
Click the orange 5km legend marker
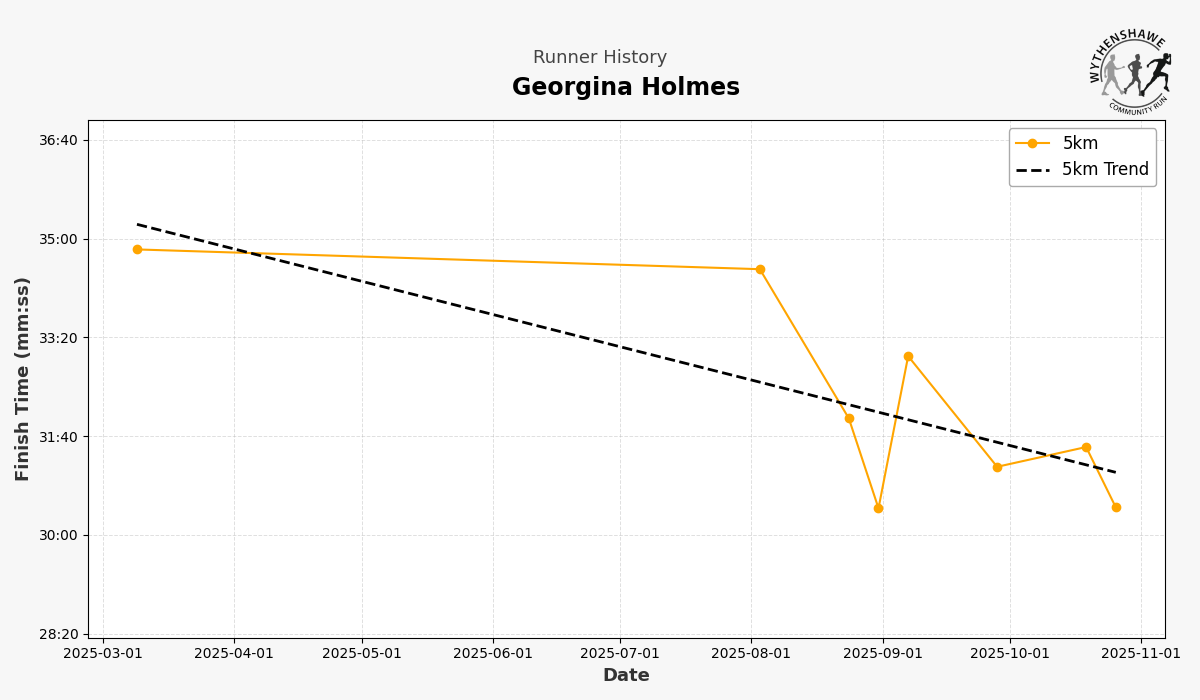(1032, 143)
